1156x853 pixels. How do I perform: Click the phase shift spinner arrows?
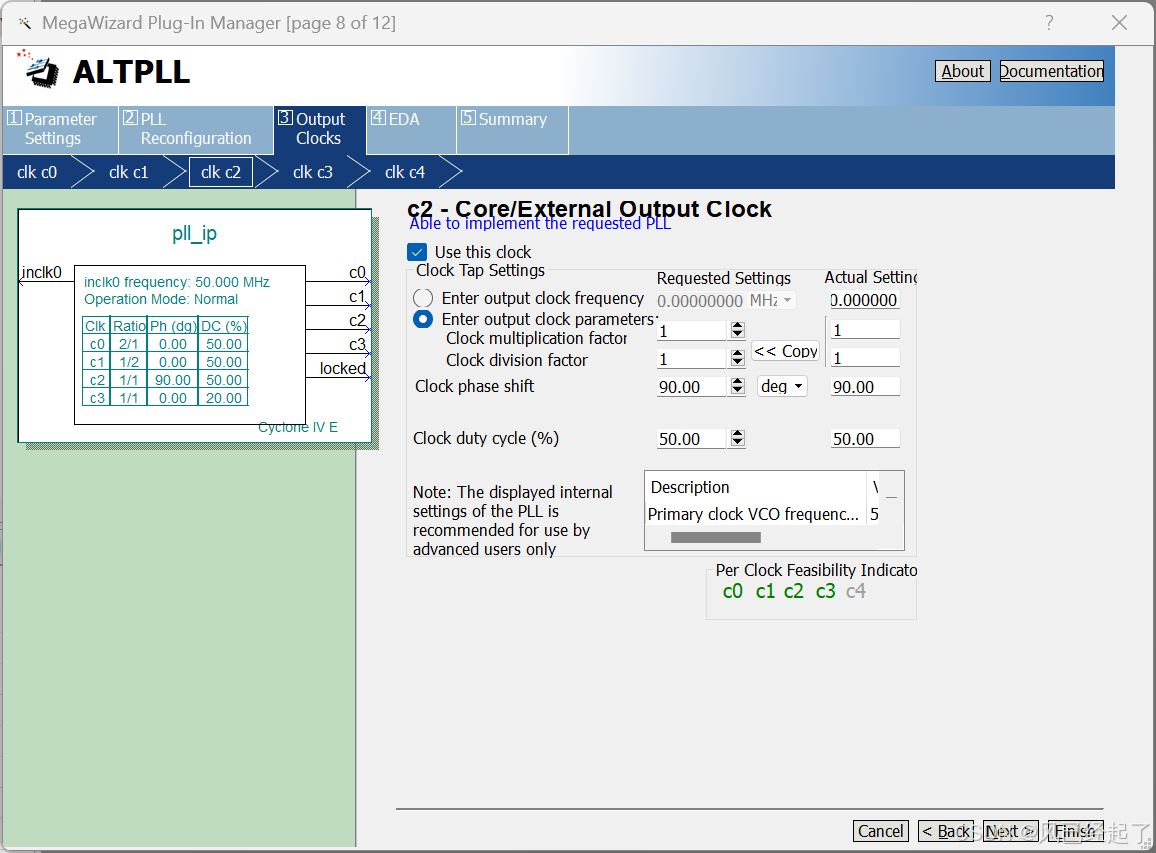click(x=737, y=386)
